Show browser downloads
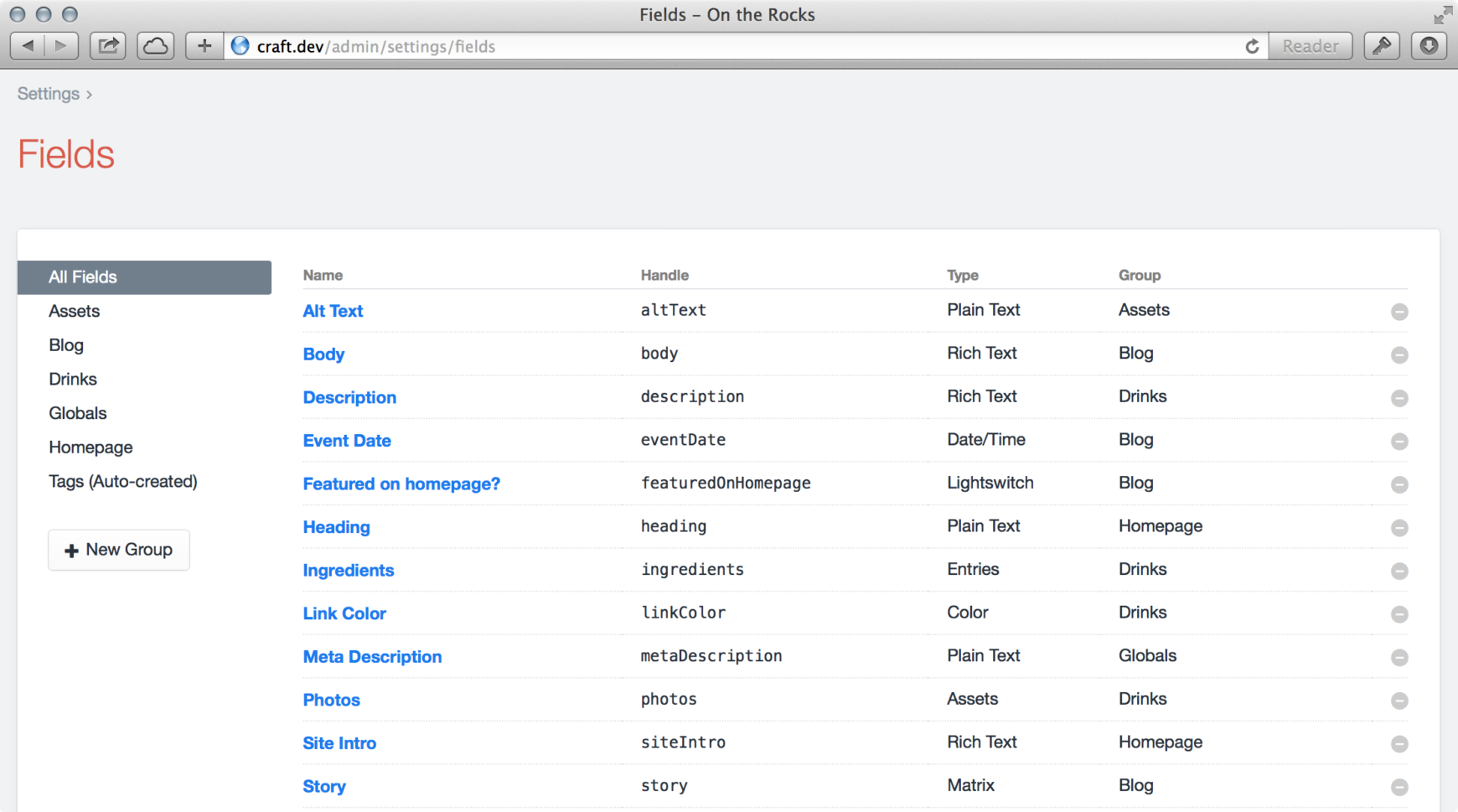 (1430, 46)
